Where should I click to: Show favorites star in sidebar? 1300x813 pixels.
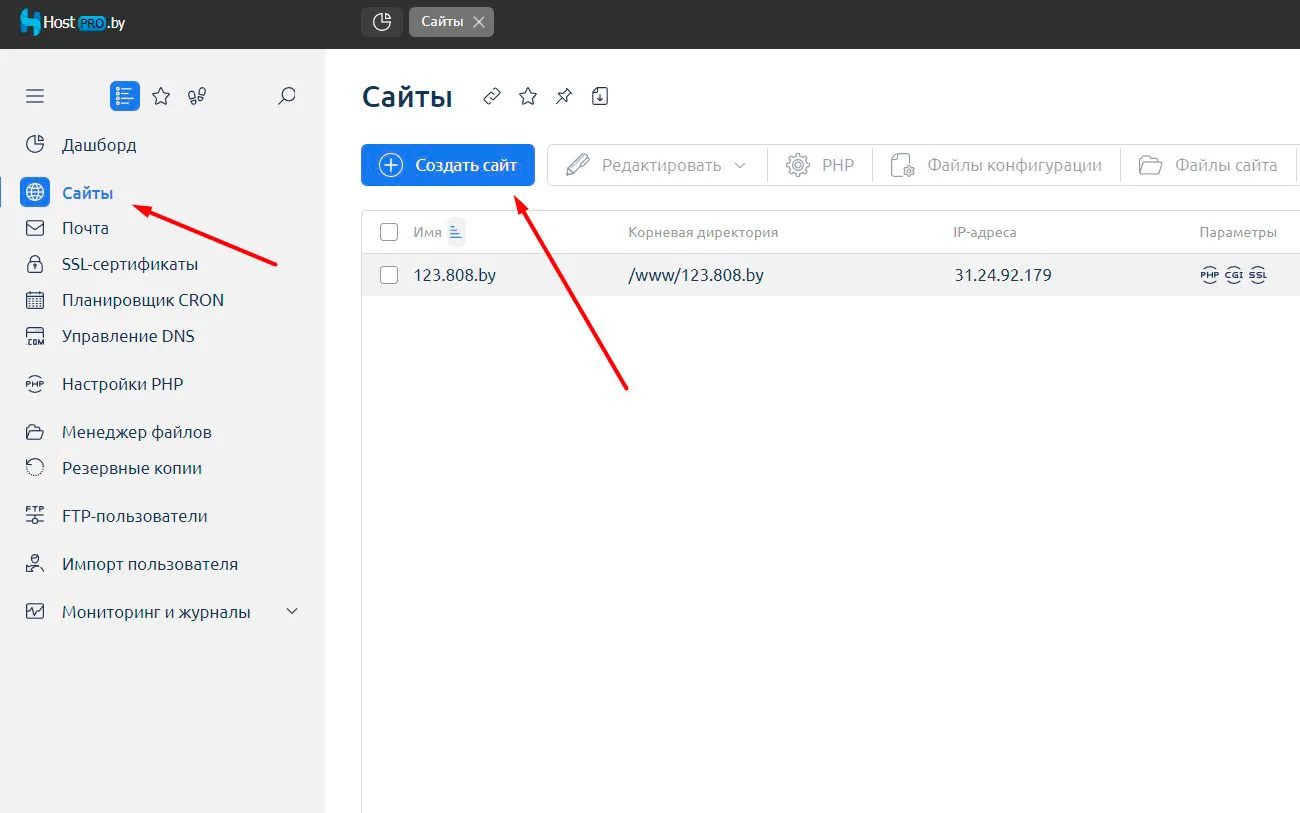[161, 96]
